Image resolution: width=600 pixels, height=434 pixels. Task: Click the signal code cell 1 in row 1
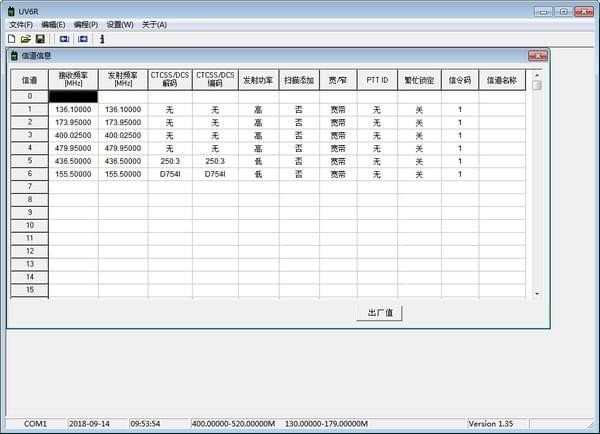click(460, 109)
